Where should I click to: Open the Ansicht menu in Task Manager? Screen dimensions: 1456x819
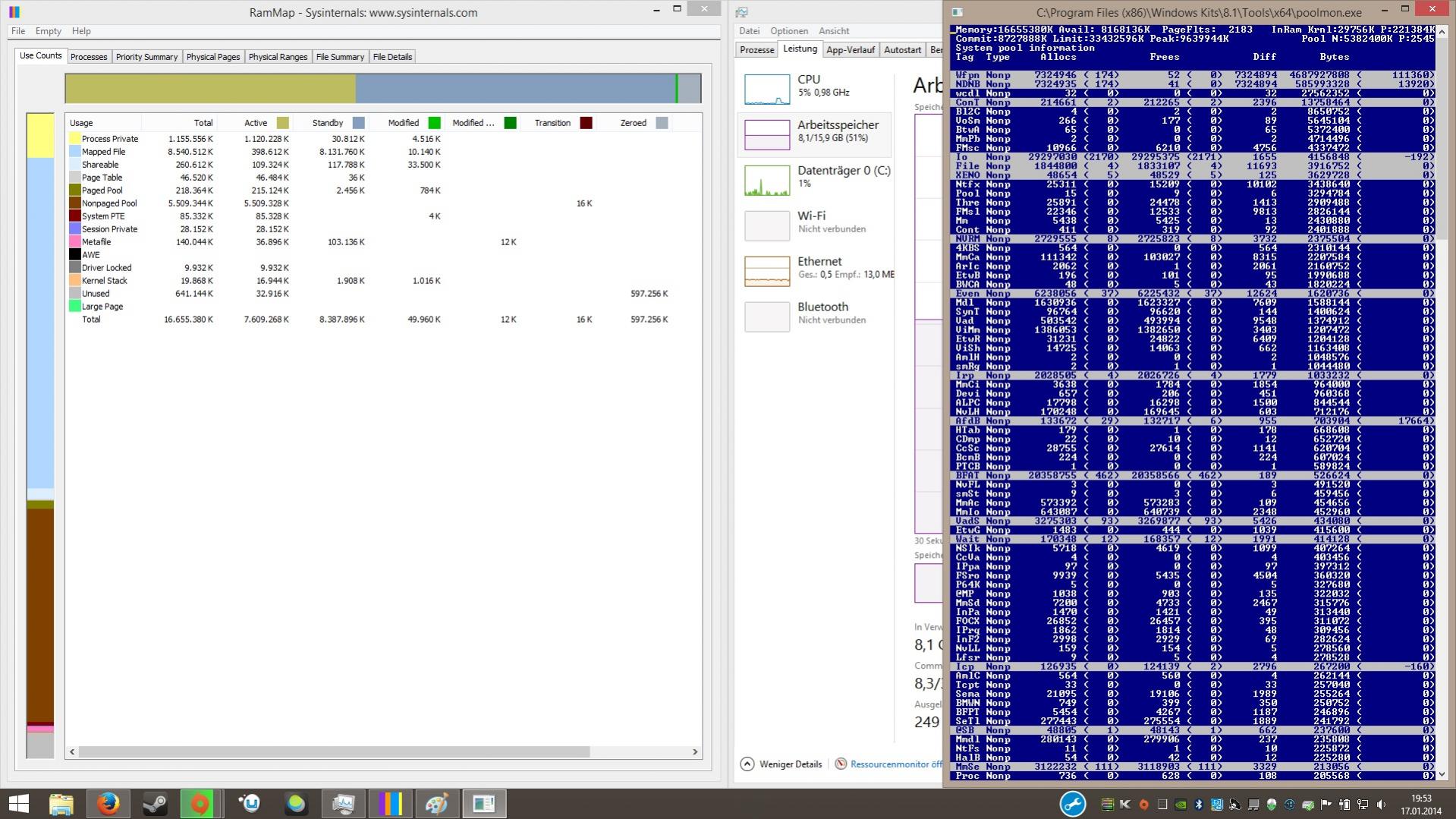pos(834,31)
